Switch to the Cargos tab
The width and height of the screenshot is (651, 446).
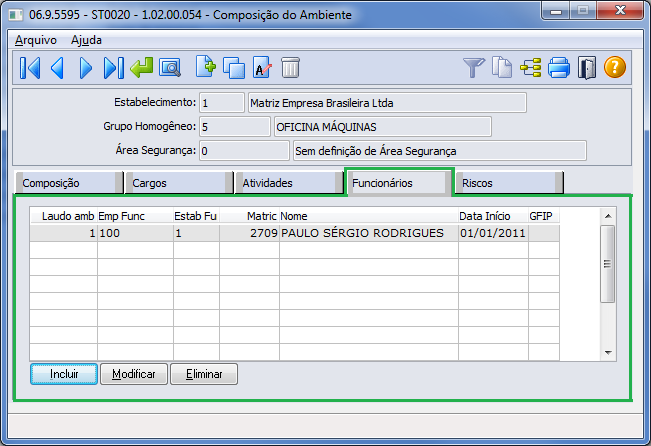point(179,183)
